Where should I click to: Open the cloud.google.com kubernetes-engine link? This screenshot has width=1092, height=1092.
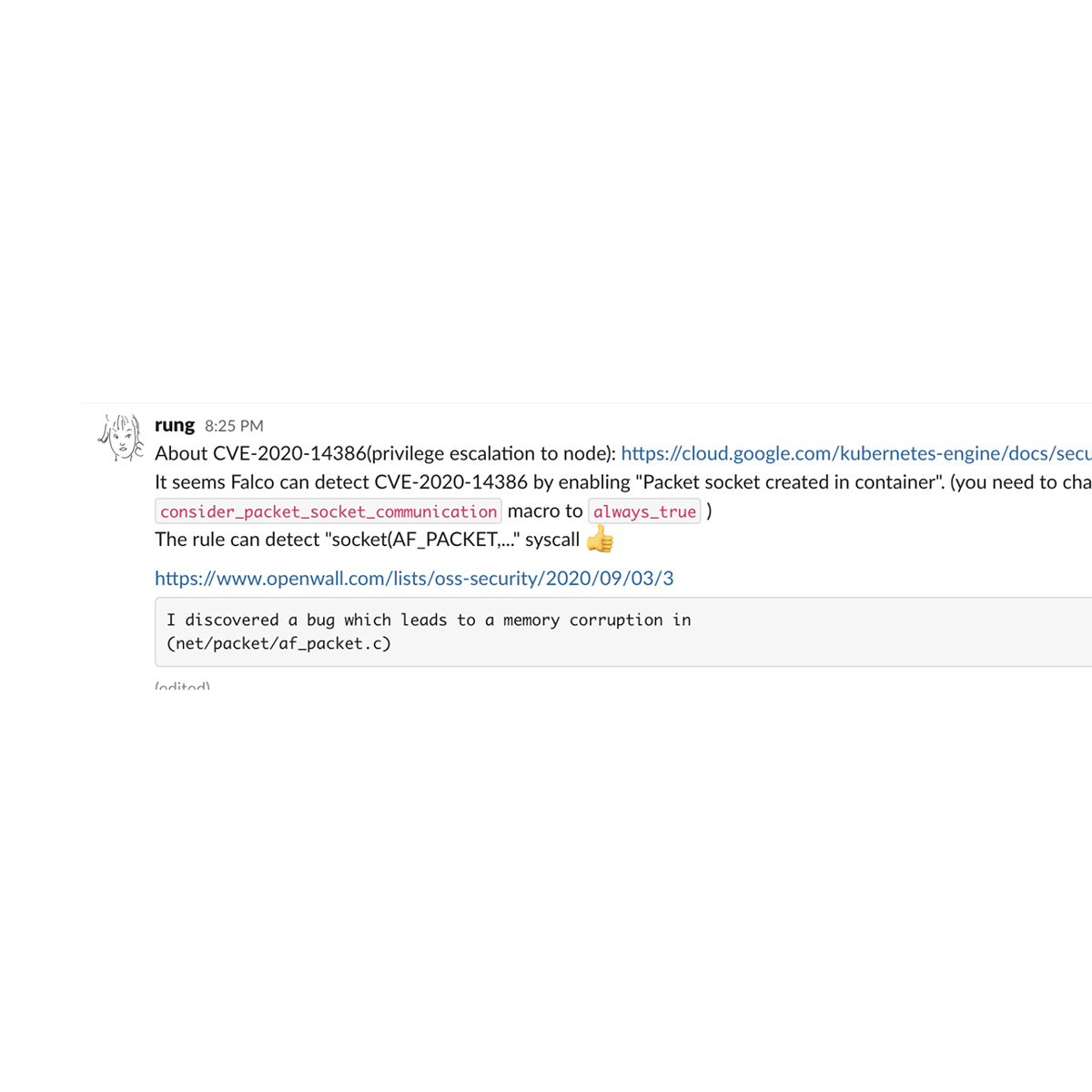tap(855, 453)
